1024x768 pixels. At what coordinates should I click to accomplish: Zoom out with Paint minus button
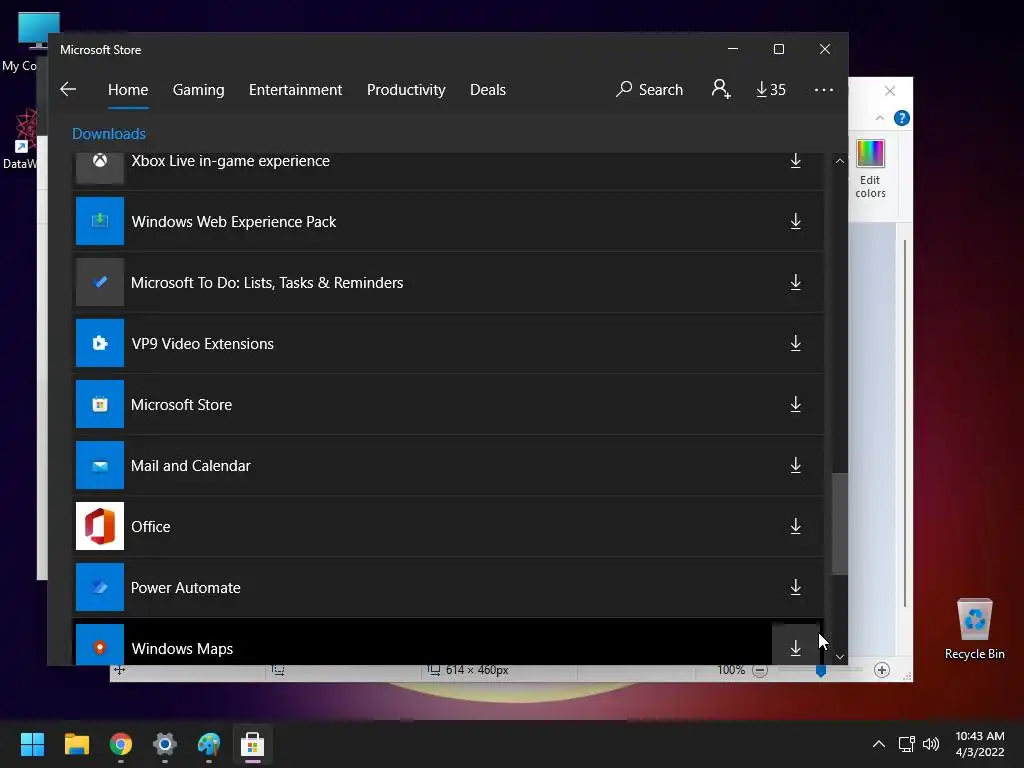[760, 670]
